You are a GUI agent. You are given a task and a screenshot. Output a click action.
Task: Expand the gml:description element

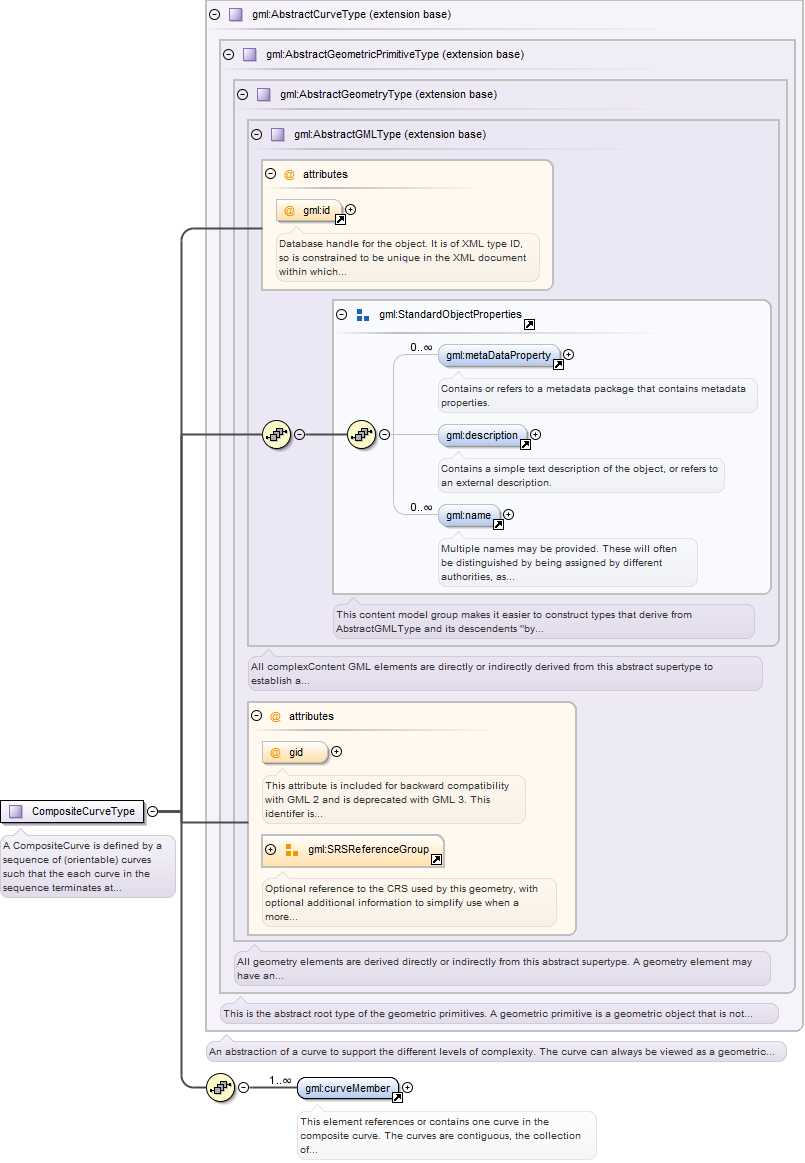tap(535, 435)
